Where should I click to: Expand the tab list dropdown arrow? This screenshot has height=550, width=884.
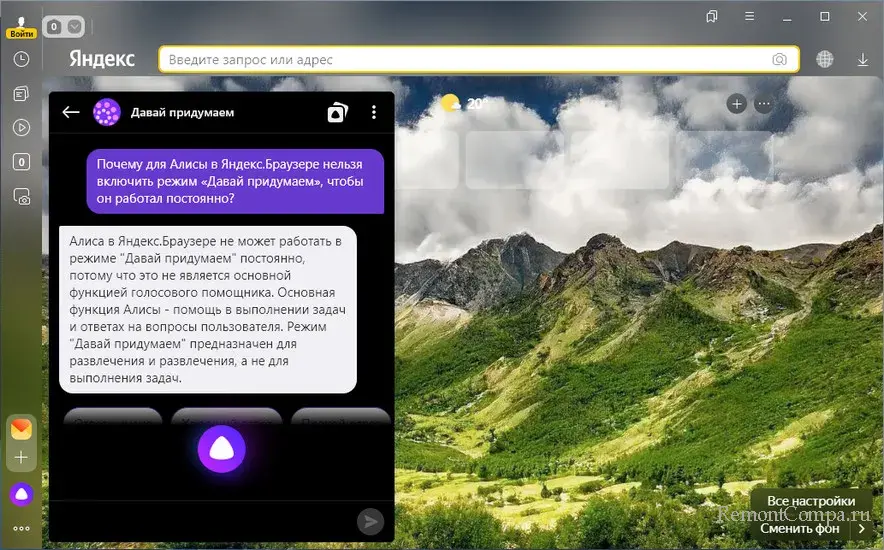[73, 27]
